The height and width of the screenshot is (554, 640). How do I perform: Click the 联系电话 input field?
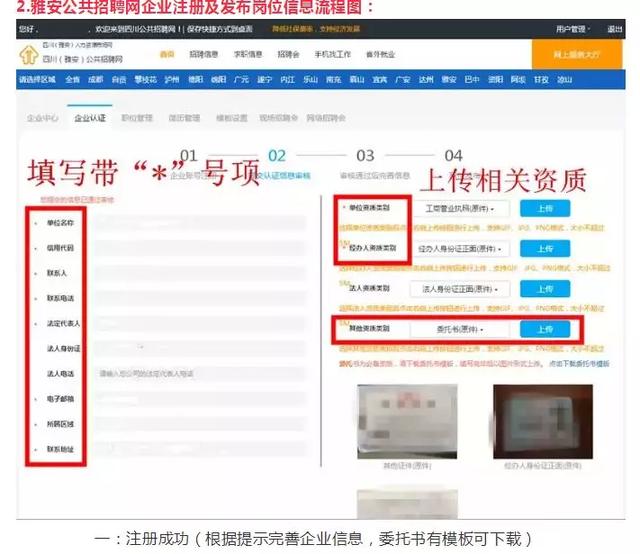tap(200, 298)
